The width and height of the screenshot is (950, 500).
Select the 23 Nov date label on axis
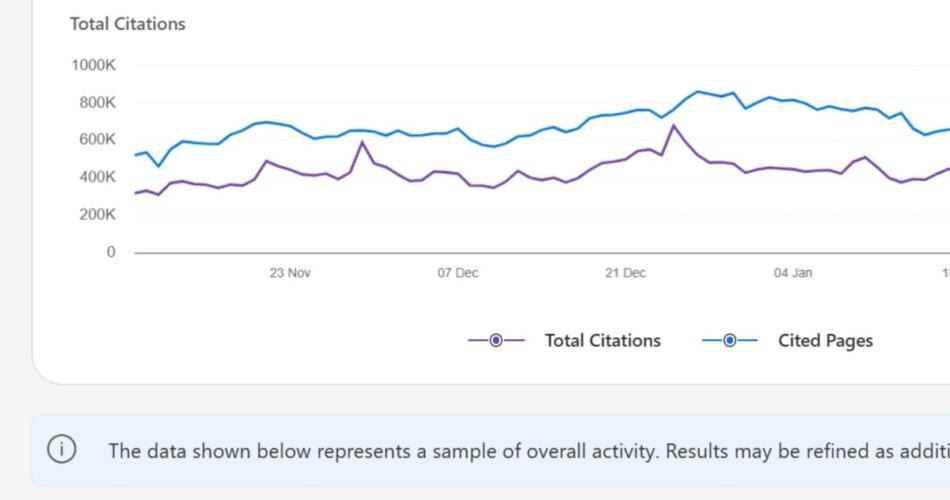tap(290, 273)
